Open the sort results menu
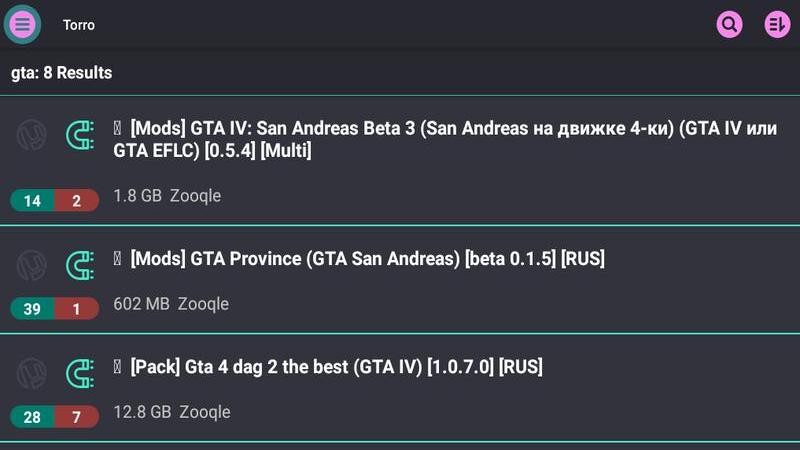The height and width of the screenshot is (450, 800). point(777,24)
